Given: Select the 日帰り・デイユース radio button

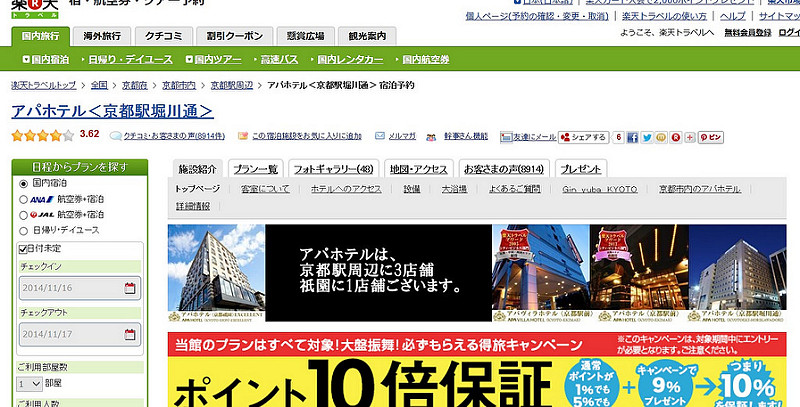Looking at the screenshot, I should click(x=23, y=231).
